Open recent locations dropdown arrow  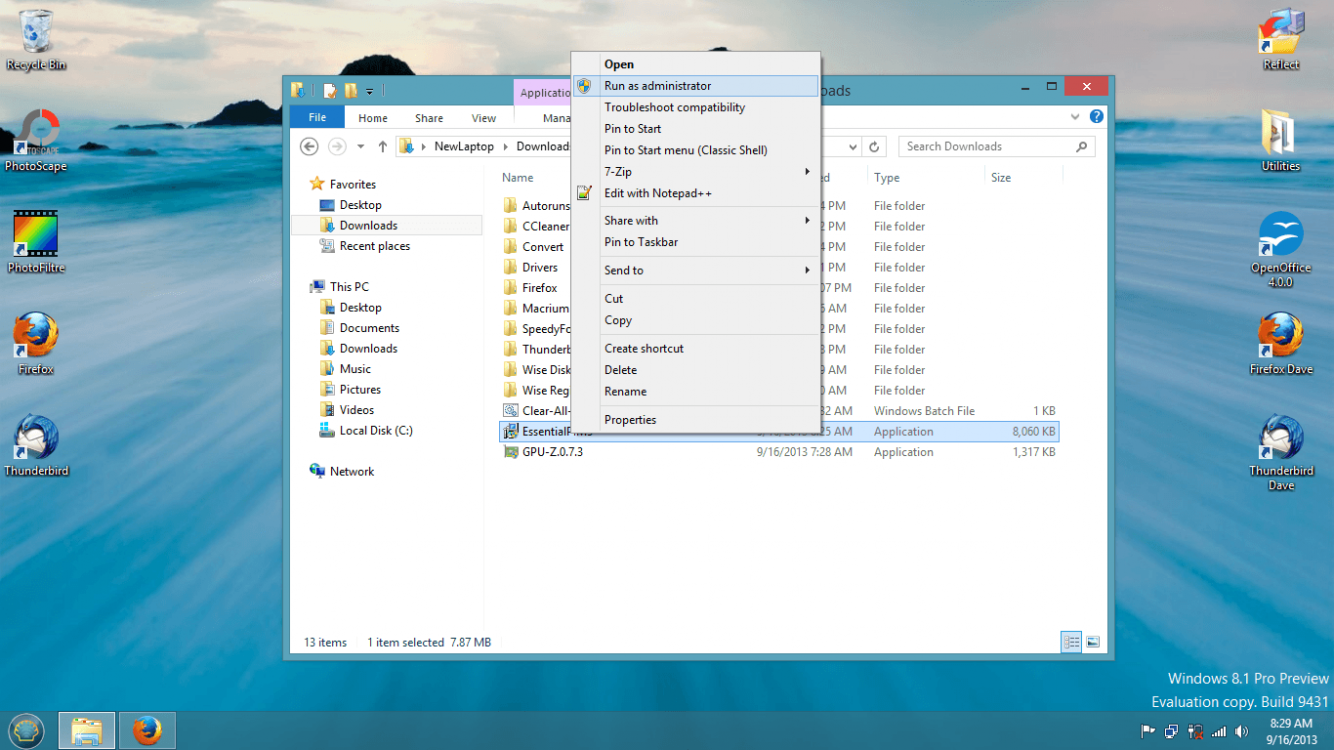pyautogui.click(x=361, y=147)
